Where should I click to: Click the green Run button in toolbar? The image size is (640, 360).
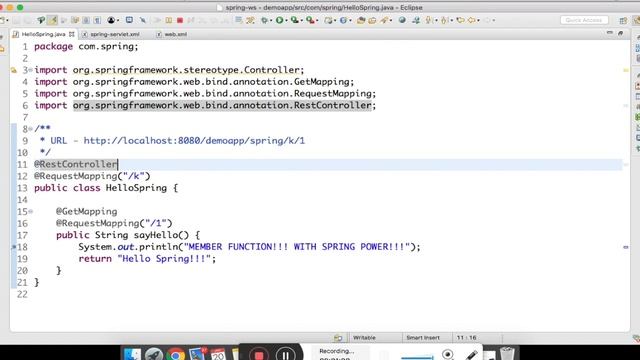click(280, 20)
